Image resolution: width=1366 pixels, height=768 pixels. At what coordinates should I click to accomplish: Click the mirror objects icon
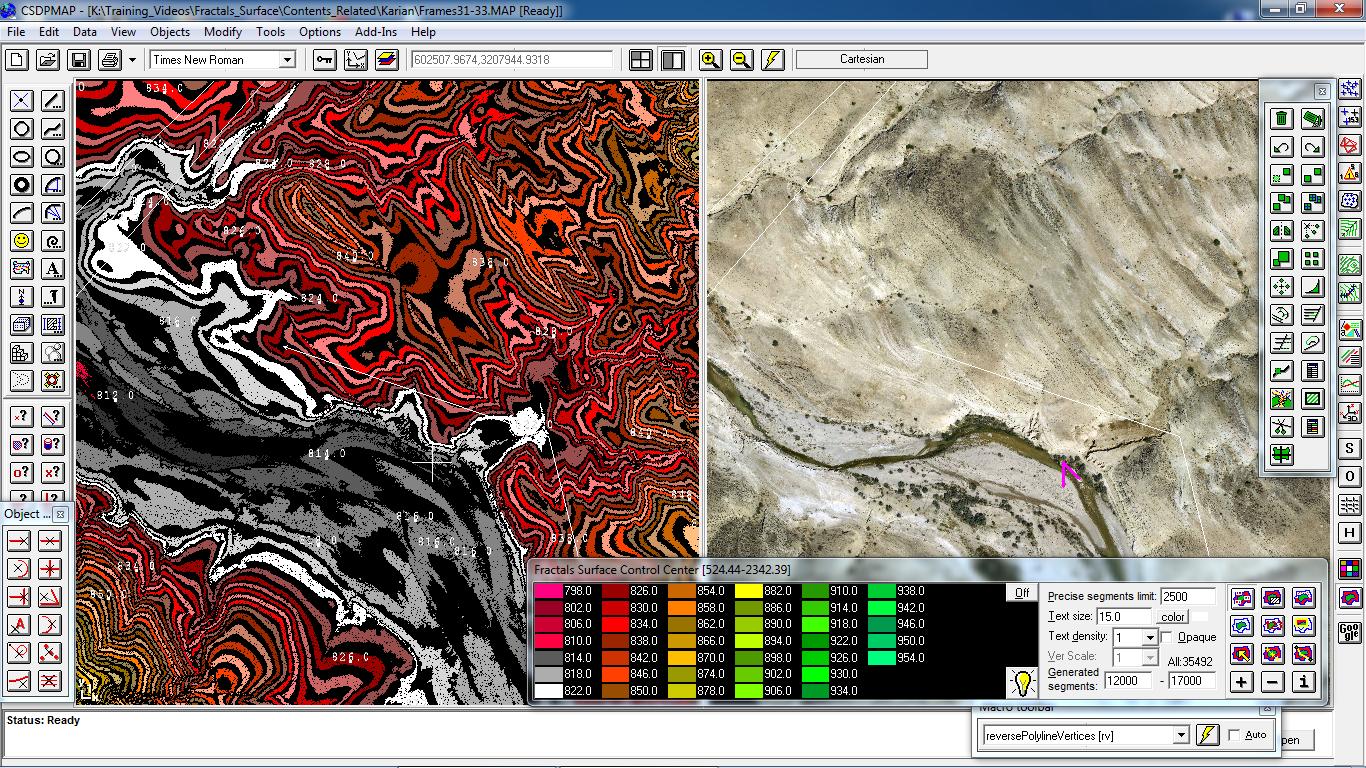pos(1282,231)
